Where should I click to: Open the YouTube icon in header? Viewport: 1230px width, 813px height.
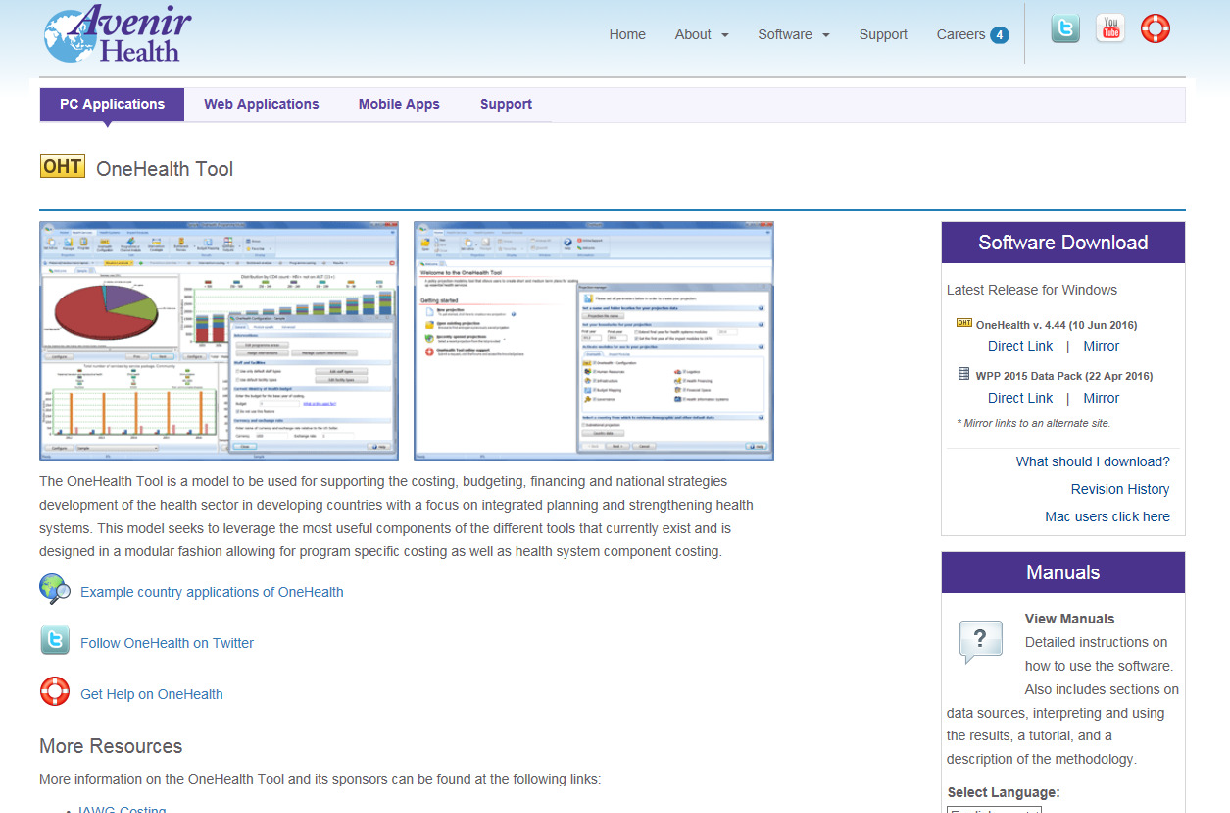click(x=1110, y=29)
